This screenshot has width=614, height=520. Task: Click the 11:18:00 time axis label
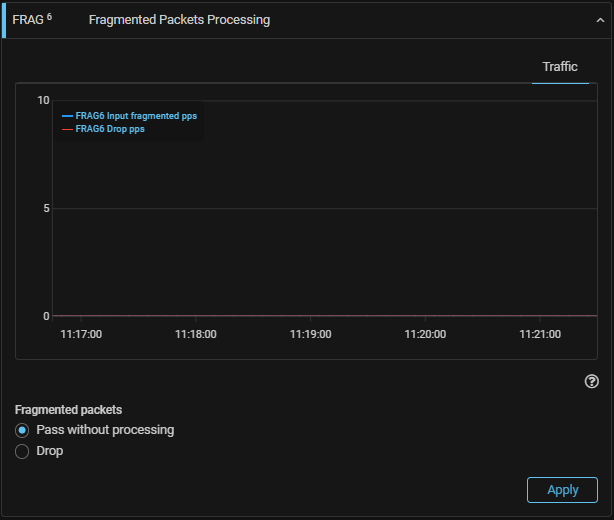(196, 334)
